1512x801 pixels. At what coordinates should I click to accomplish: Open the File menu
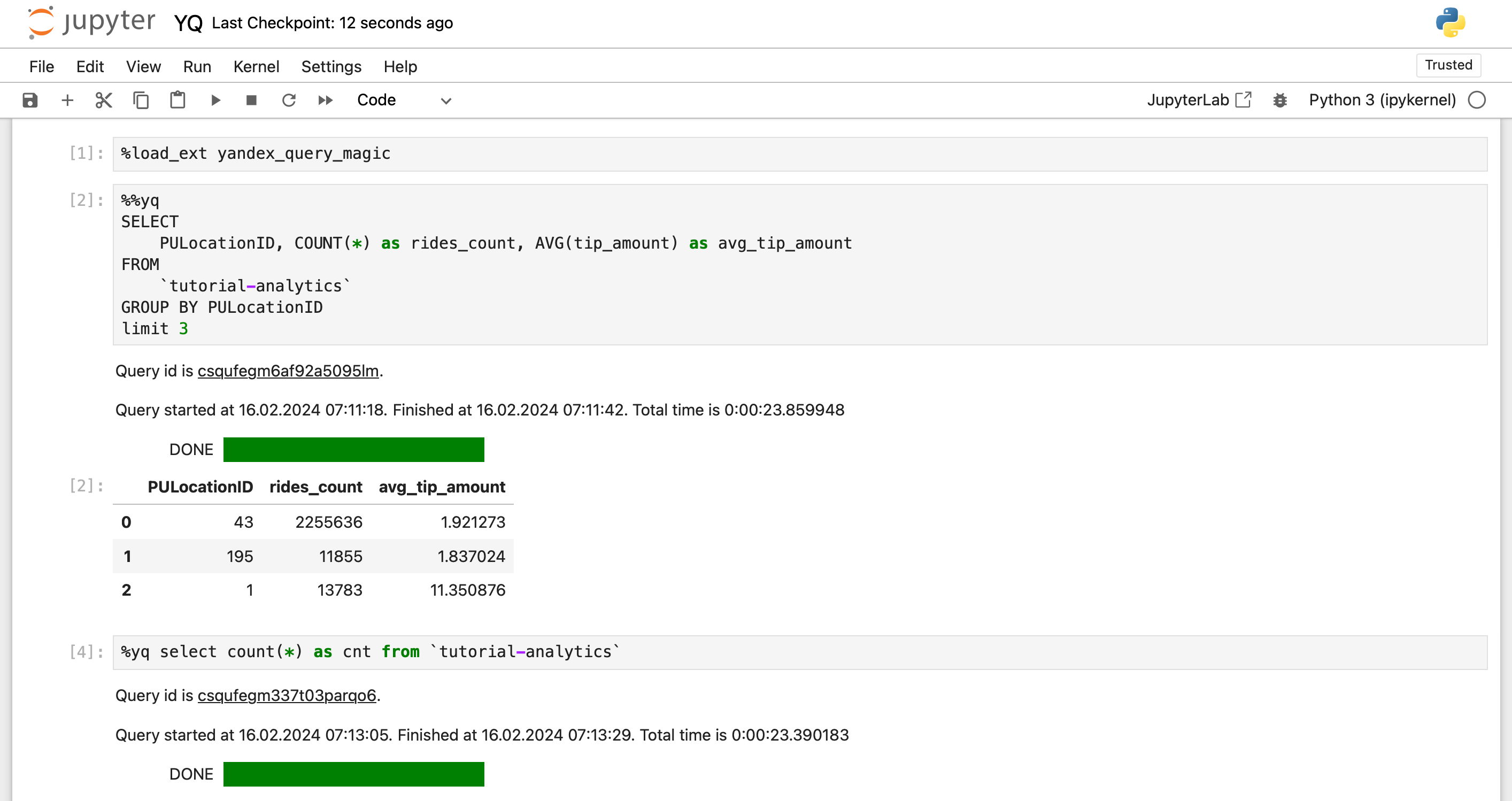(41, 66)
